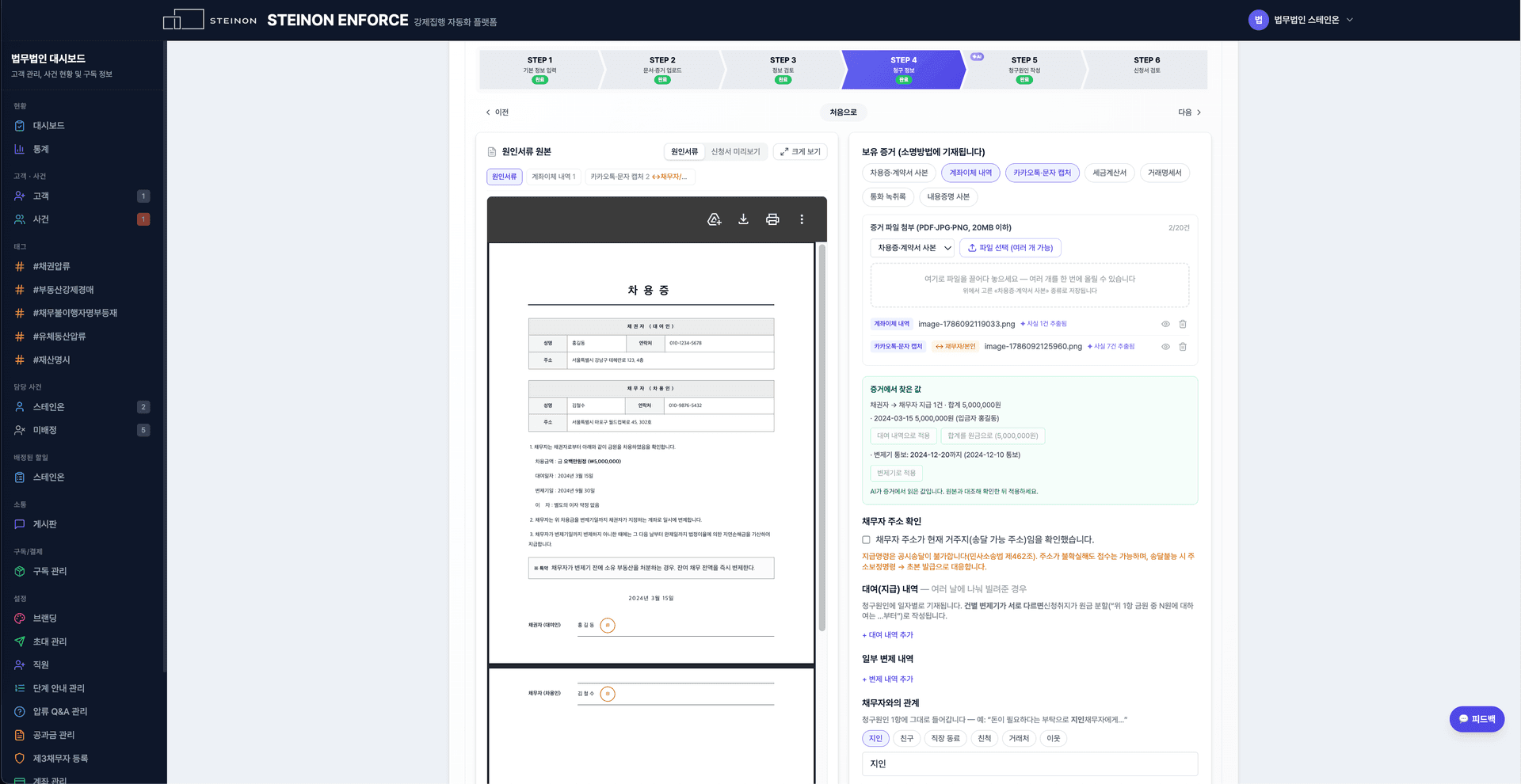Screen dimensions: 1521x784
Task: Click the 대여 내역으로 적용 button
Action: (903, 436)
